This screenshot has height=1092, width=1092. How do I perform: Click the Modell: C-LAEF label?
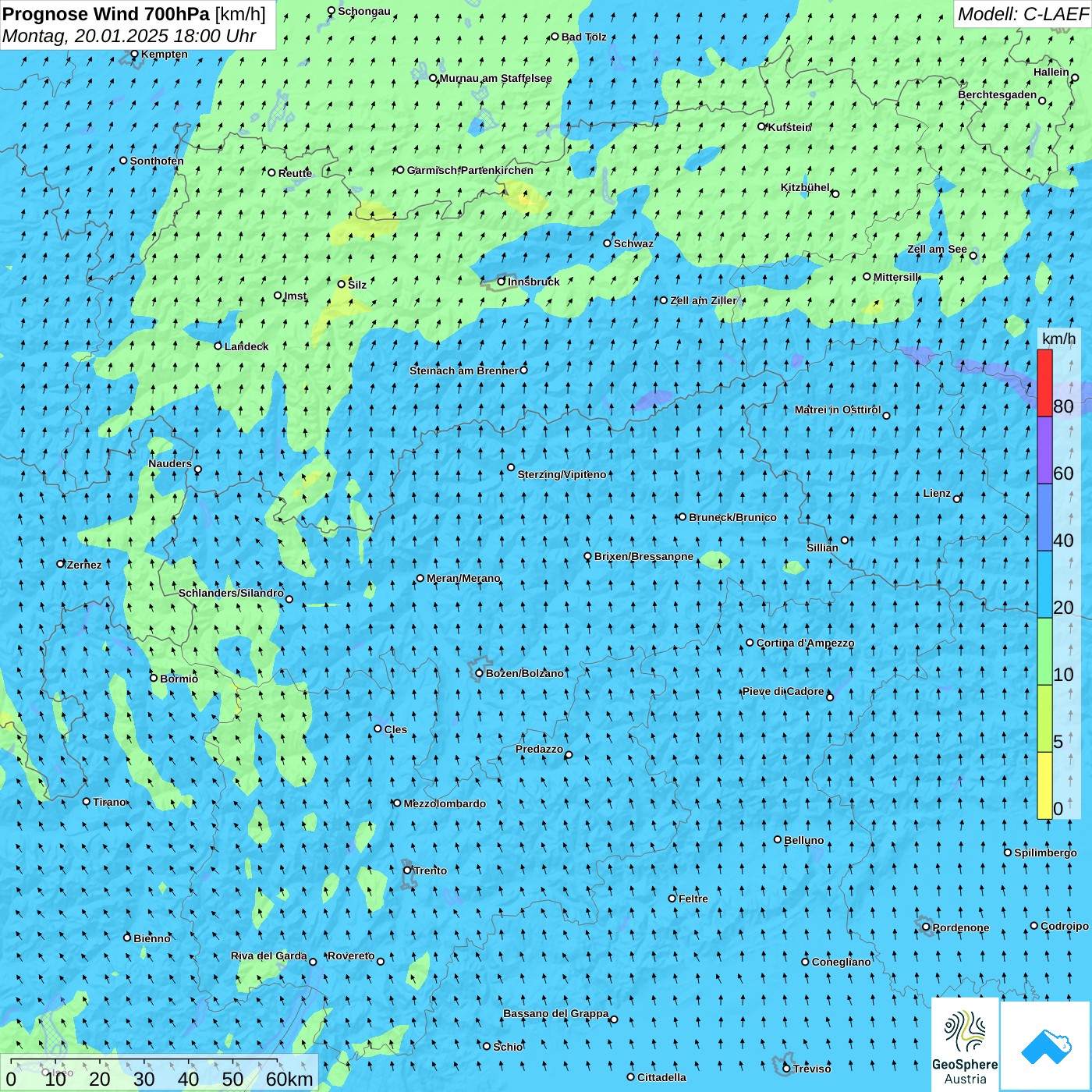click(1023, 14)
